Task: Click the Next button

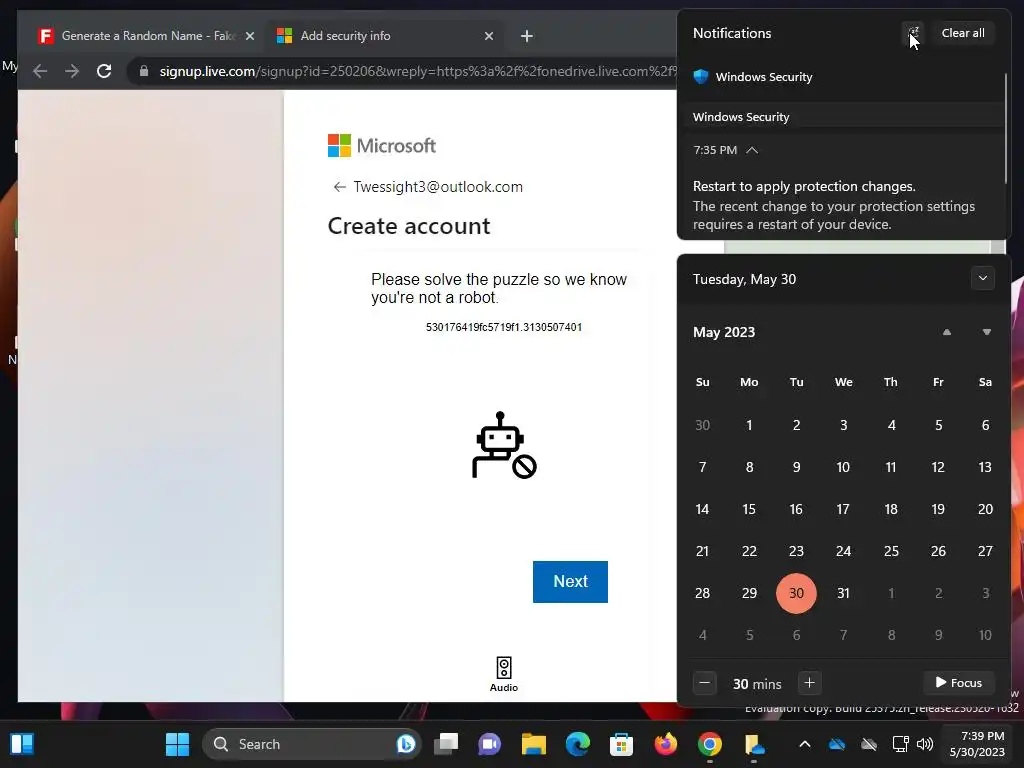Action: (570, 581)
